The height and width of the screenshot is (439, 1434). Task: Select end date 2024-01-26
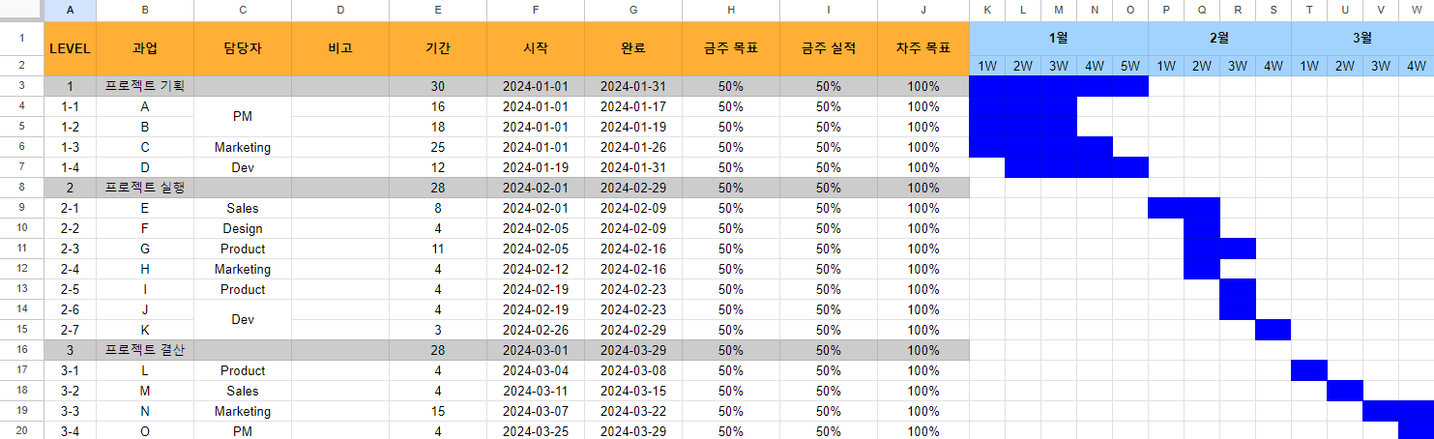[634, 147]
